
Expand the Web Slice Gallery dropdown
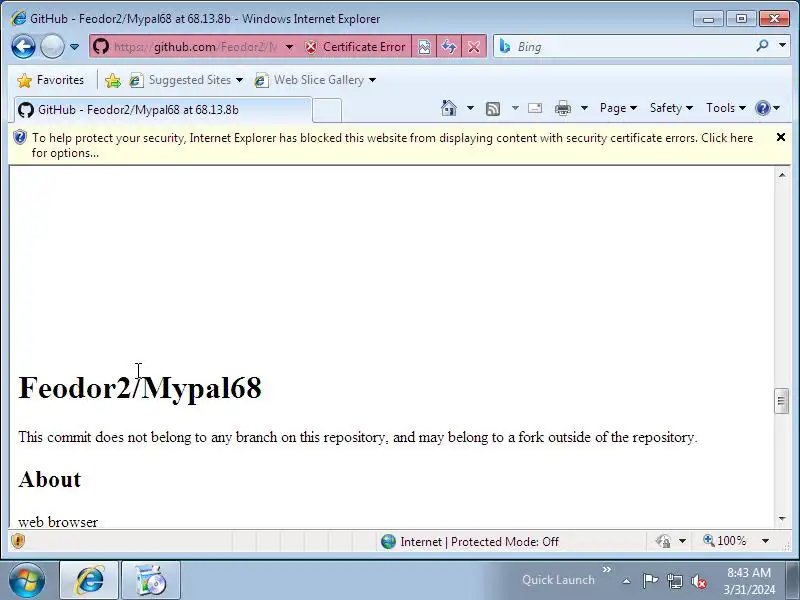click(x=372, y=80)
